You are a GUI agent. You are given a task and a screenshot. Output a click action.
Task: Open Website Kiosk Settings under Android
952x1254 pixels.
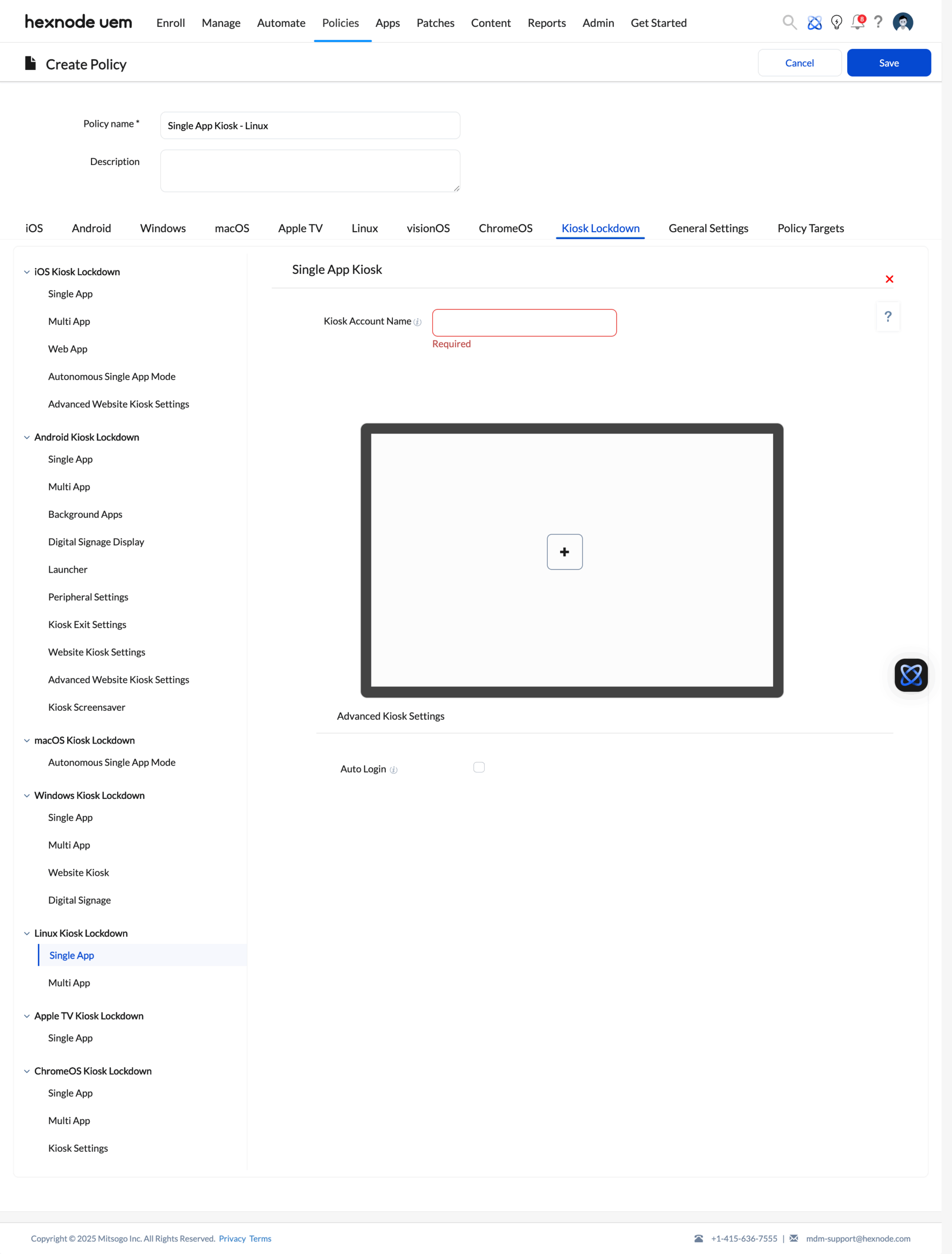97,652
